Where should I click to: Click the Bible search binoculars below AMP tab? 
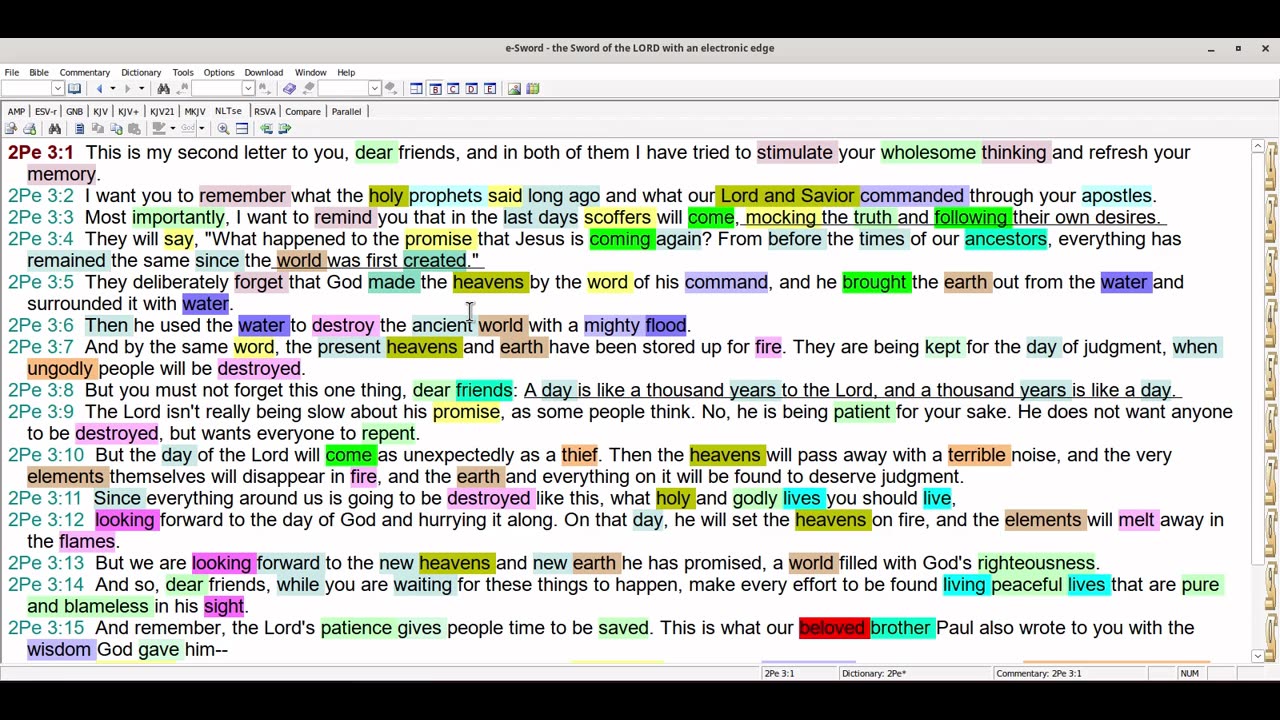tap(54, 128)
